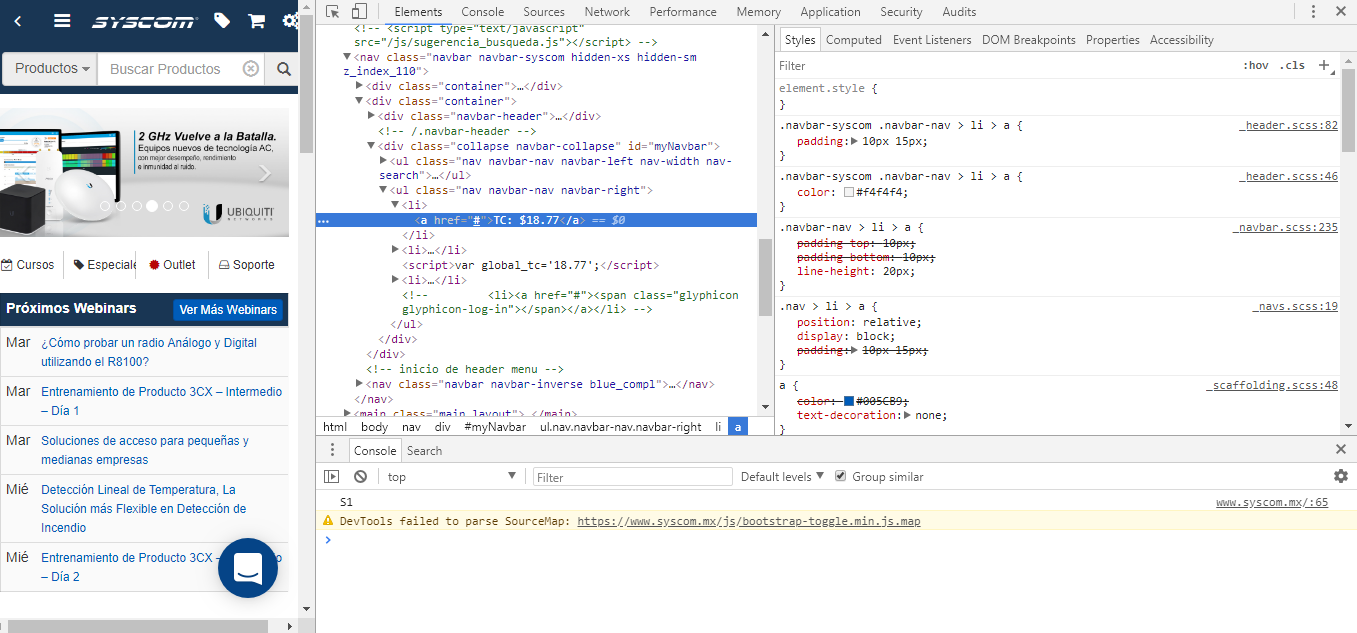Open the bootstrap-toggle.min.js.map link
The height and width of the screenshot is (633, 1357).
point(749,521)
